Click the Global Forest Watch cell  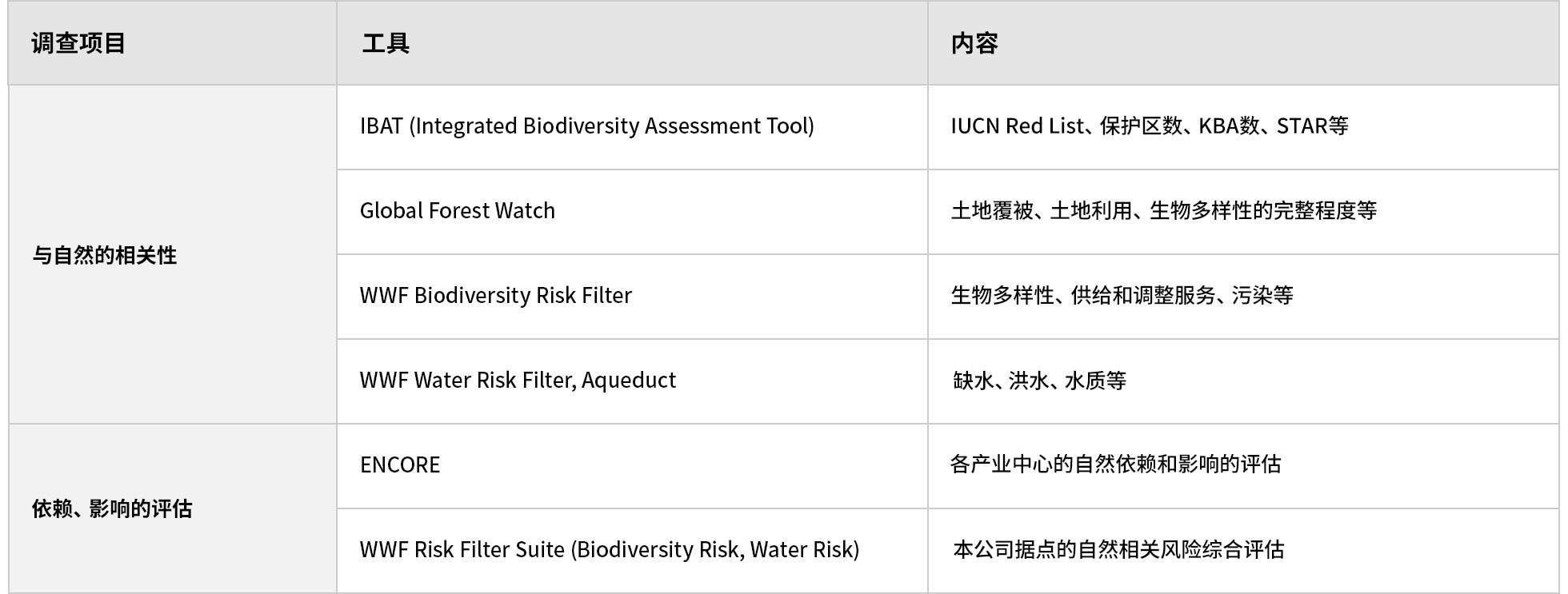632,212
